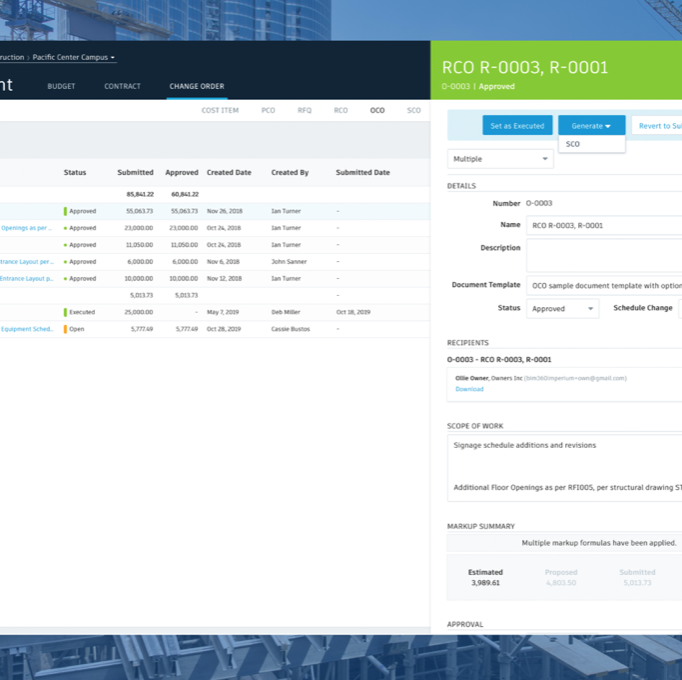
Task: Select the OCO sub-tab
Action: click(377, 111)
